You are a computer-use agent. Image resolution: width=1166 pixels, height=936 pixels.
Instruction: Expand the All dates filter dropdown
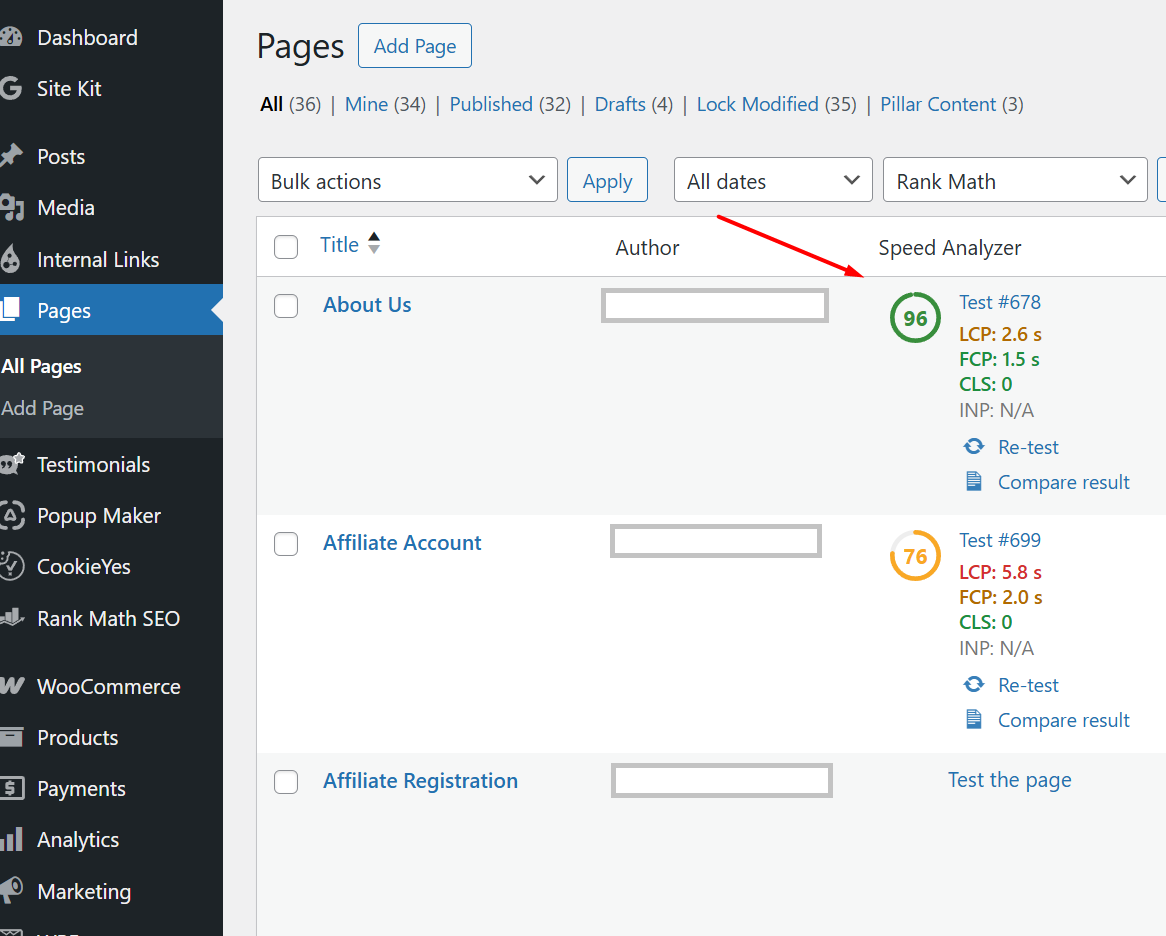[x=772, y=181]
